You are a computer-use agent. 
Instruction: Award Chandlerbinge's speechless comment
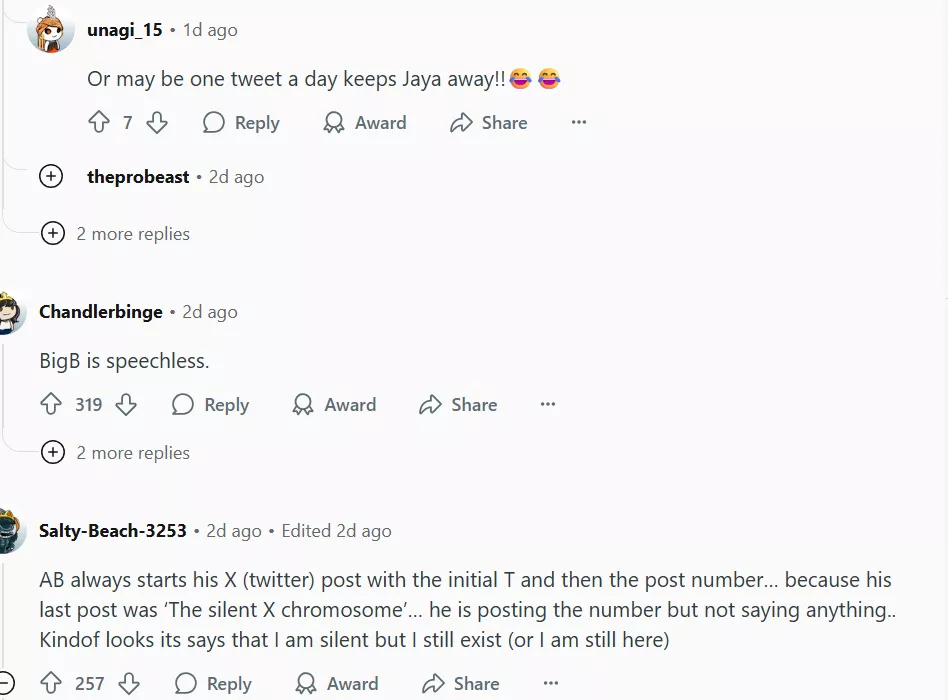click(335, 405)
